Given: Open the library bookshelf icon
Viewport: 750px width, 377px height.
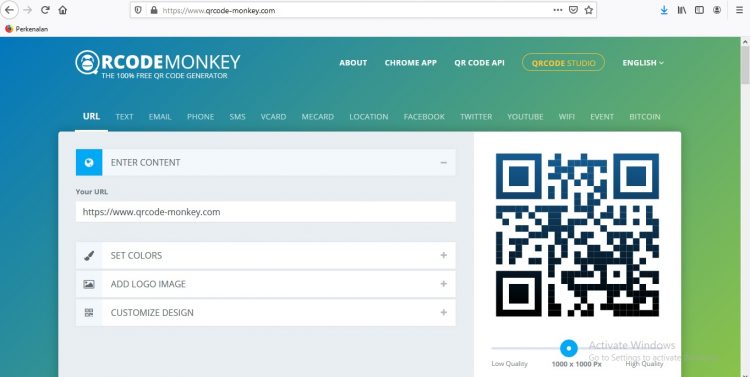Looking at the screenshot, I should [x=682, y=10].
